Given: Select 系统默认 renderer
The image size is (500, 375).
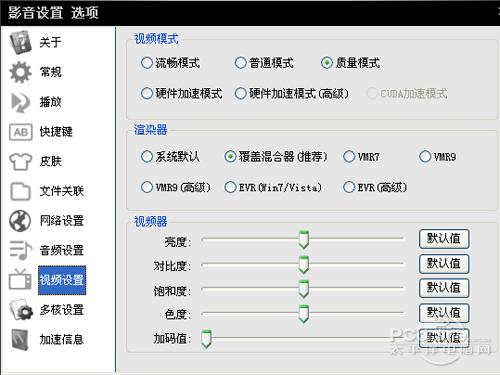Looking at the screenshot, I should click(170, 156).
